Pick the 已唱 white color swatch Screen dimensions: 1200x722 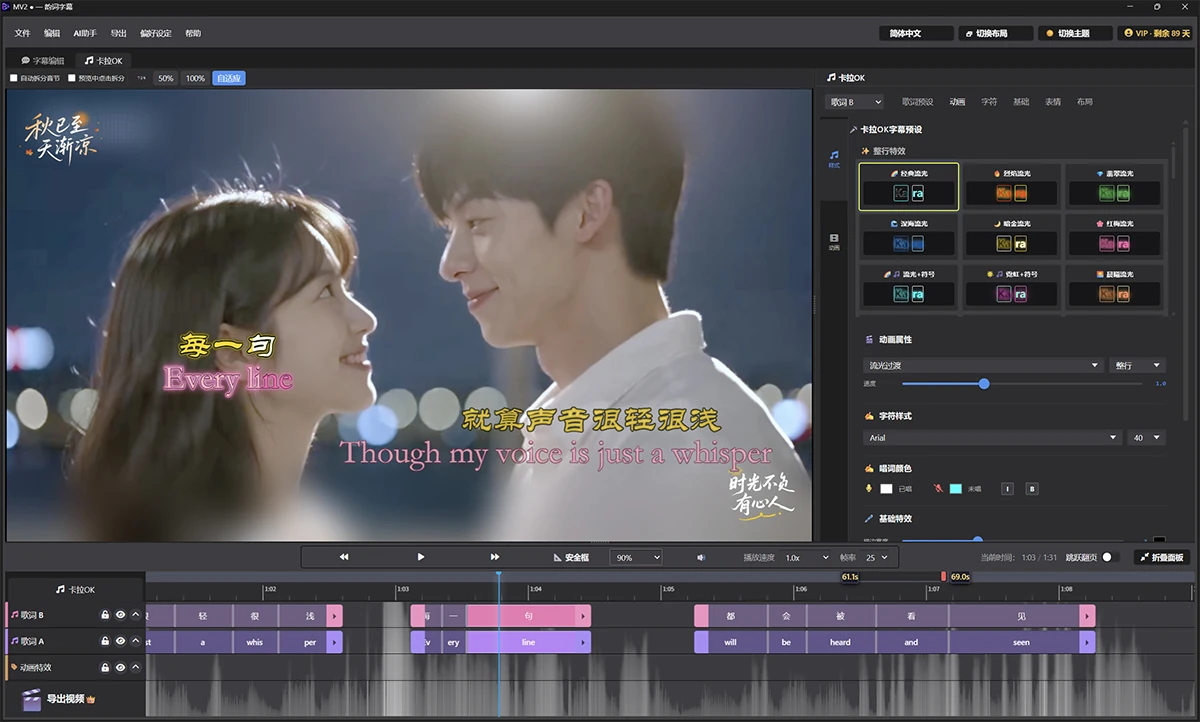pos(886,489)
